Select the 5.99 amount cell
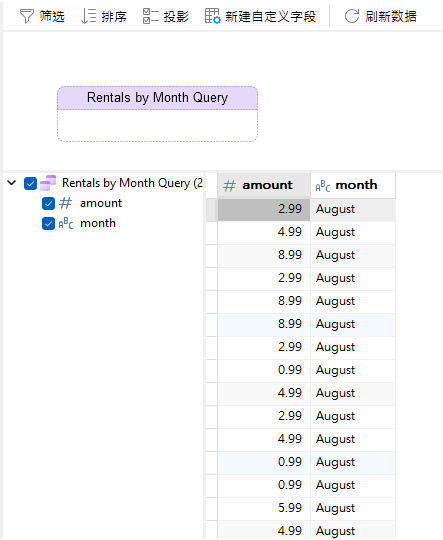The image size is (443, 540). tap(264, 508)
